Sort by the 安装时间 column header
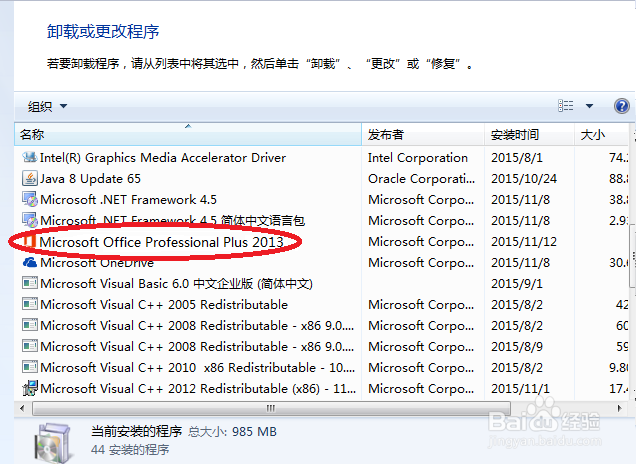 tap(529, 134)
